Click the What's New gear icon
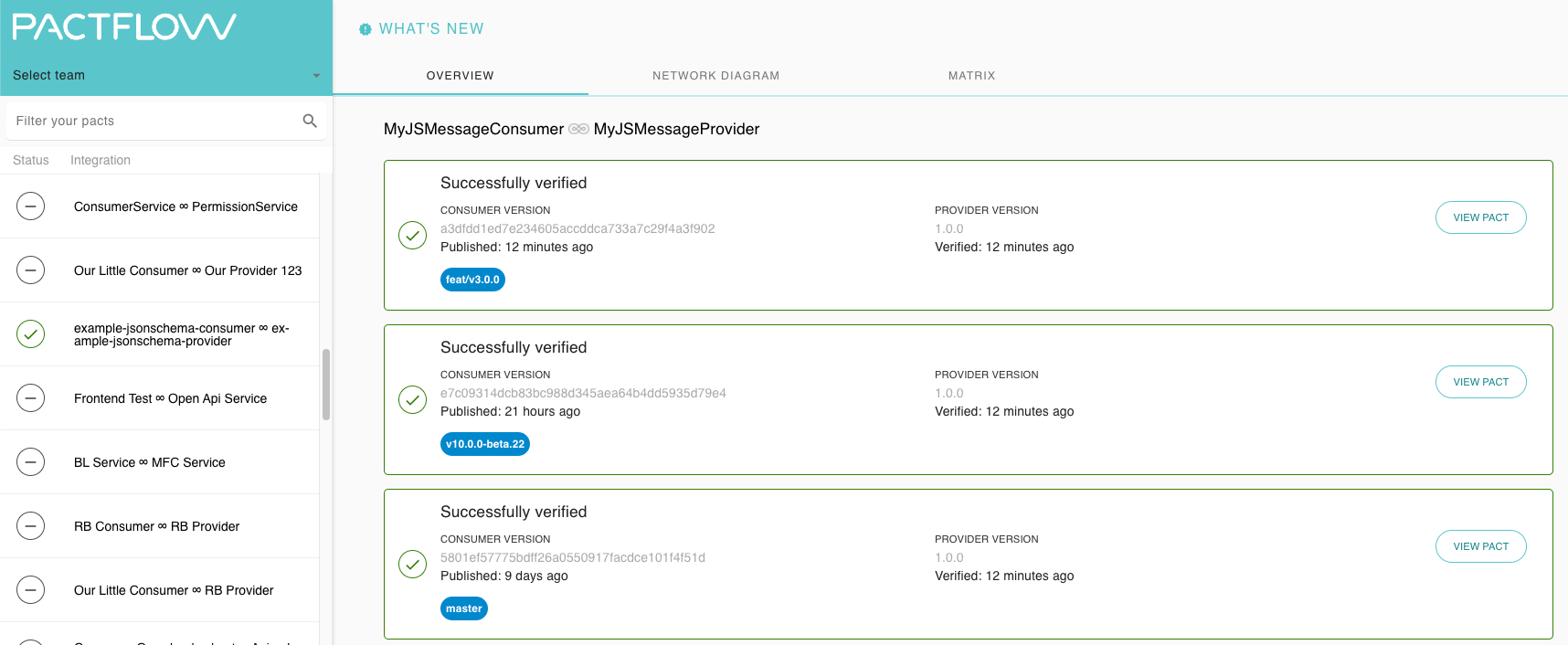Image resolution: width=1568 pixels, height=645 pixels. click(x=366, y=29)
